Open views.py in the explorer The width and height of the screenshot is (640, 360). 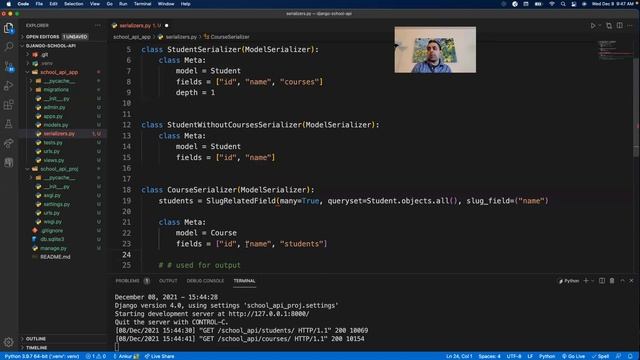click(53, 160)
